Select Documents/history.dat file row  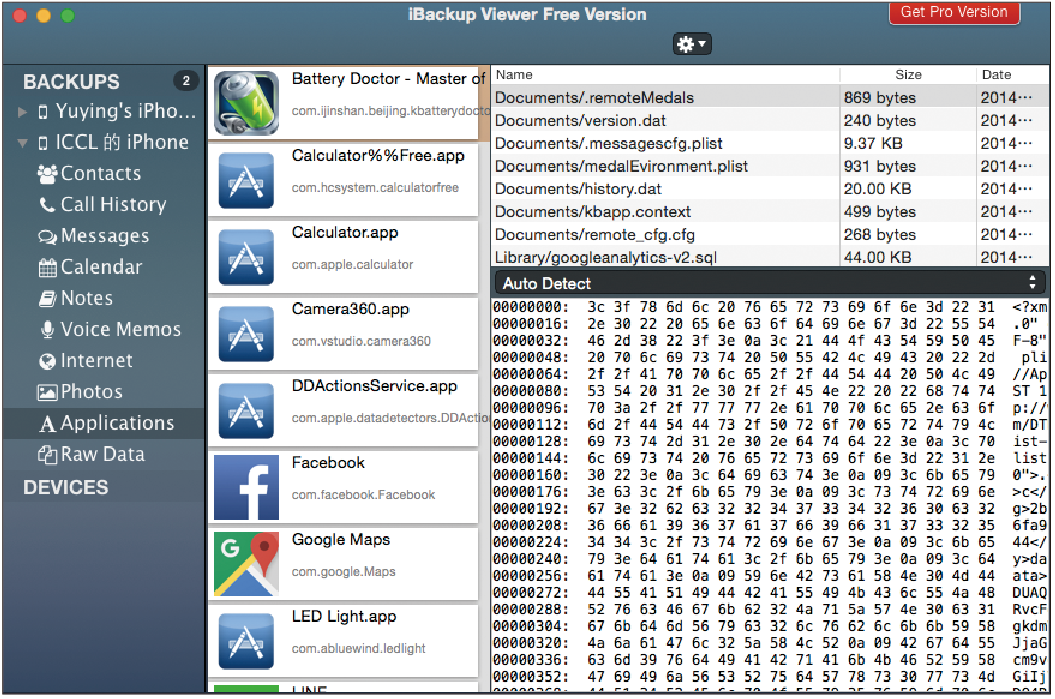click(770, 189)
